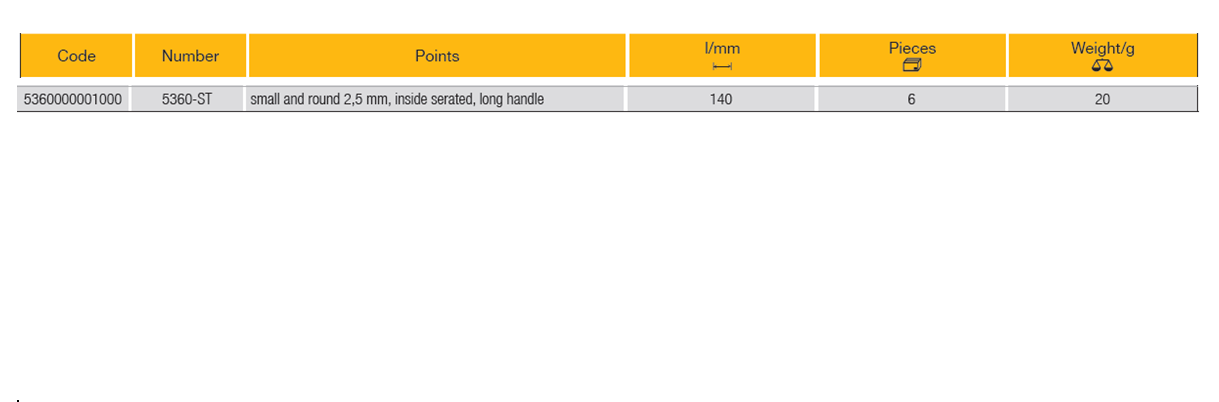Select the Number column header

coord(190,56)
